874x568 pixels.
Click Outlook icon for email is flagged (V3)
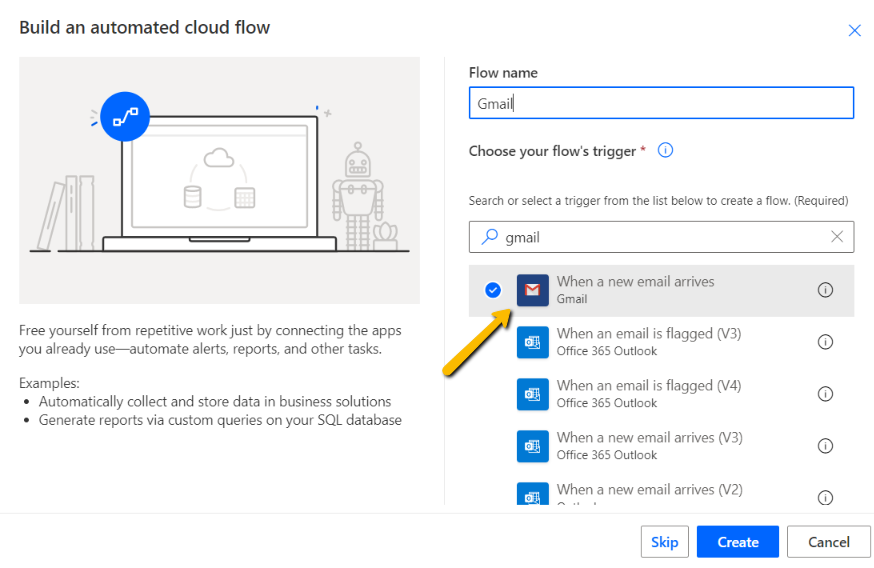(x=532, y=342)
